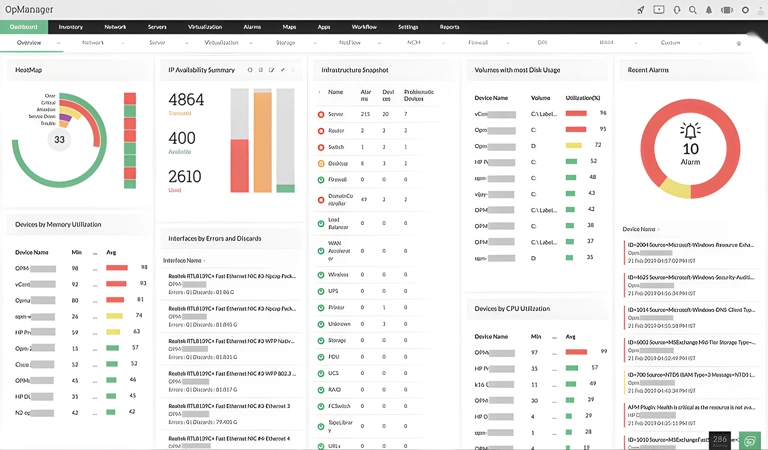This screenshot has height=450, width=768.
Task: Go to the Maps main tab
Action: tap(289, 27)
